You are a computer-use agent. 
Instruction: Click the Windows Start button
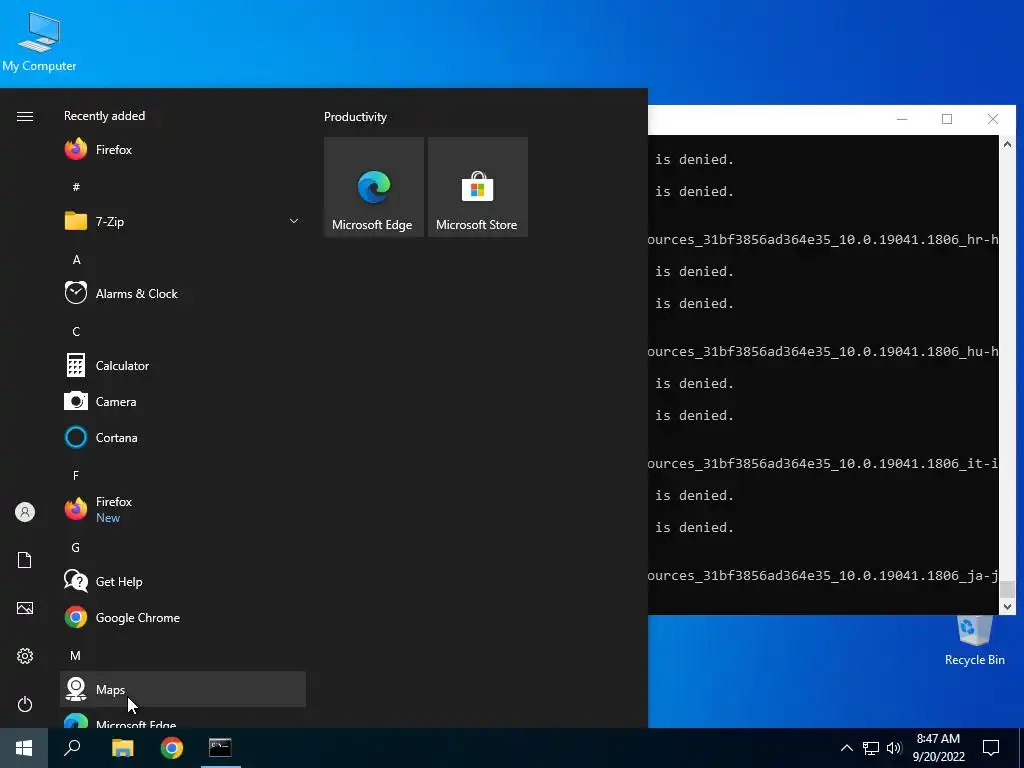click(x=24, y=748)
